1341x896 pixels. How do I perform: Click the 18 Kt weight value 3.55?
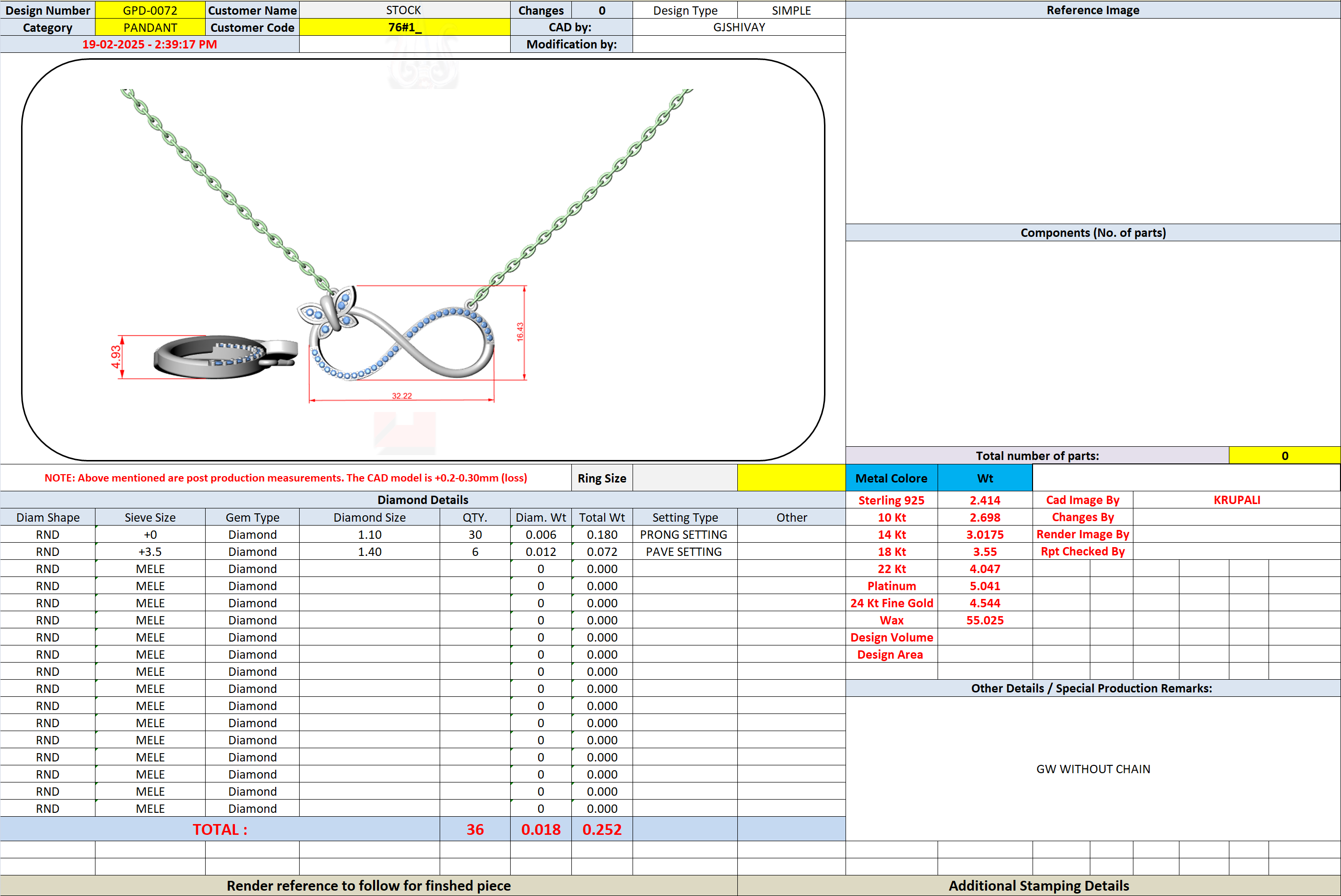coord(985,551)
